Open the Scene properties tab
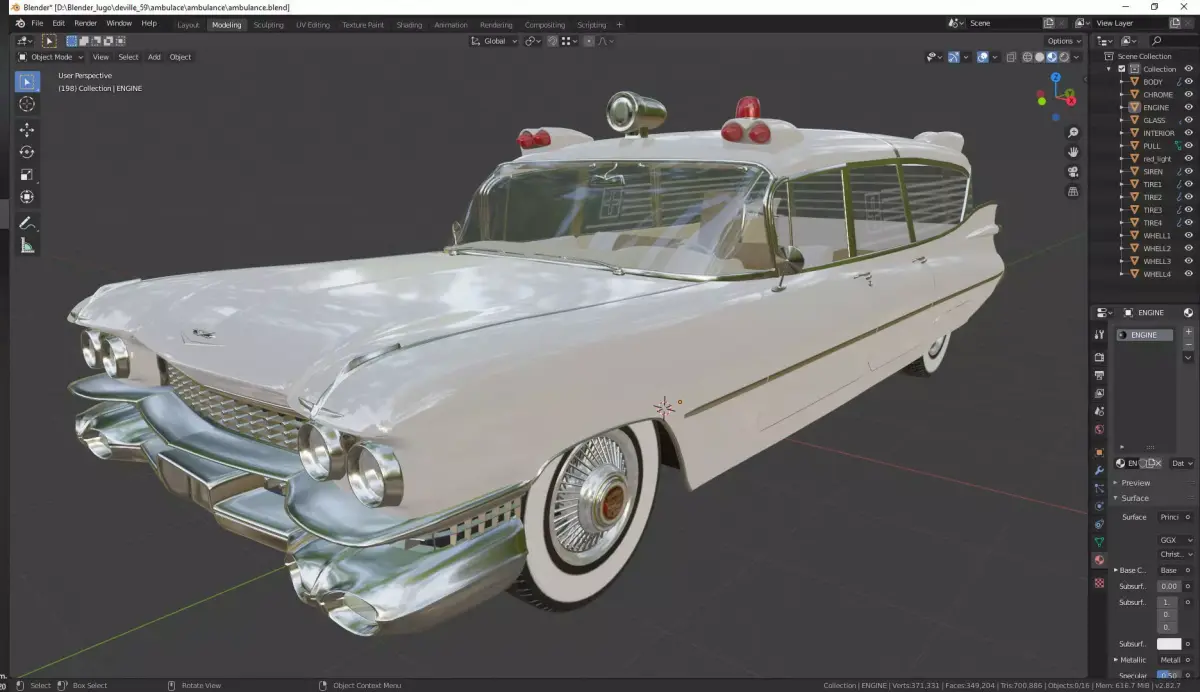The height and width of the screenshot is (692, 1200). click(x=1099, y=411)
